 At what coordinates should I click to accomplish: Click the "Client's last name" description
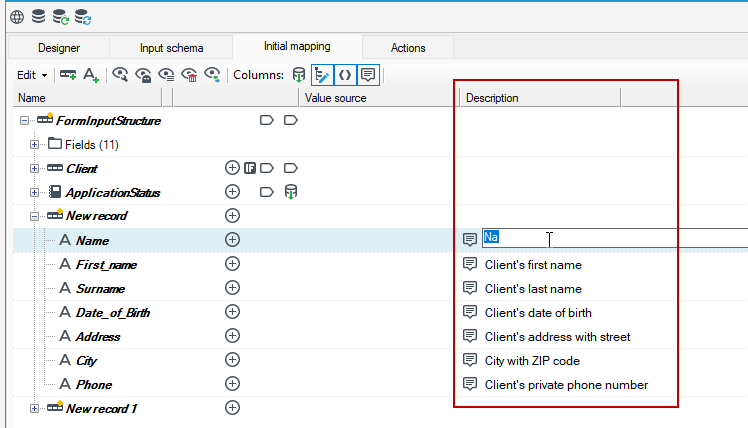point(533,289)
